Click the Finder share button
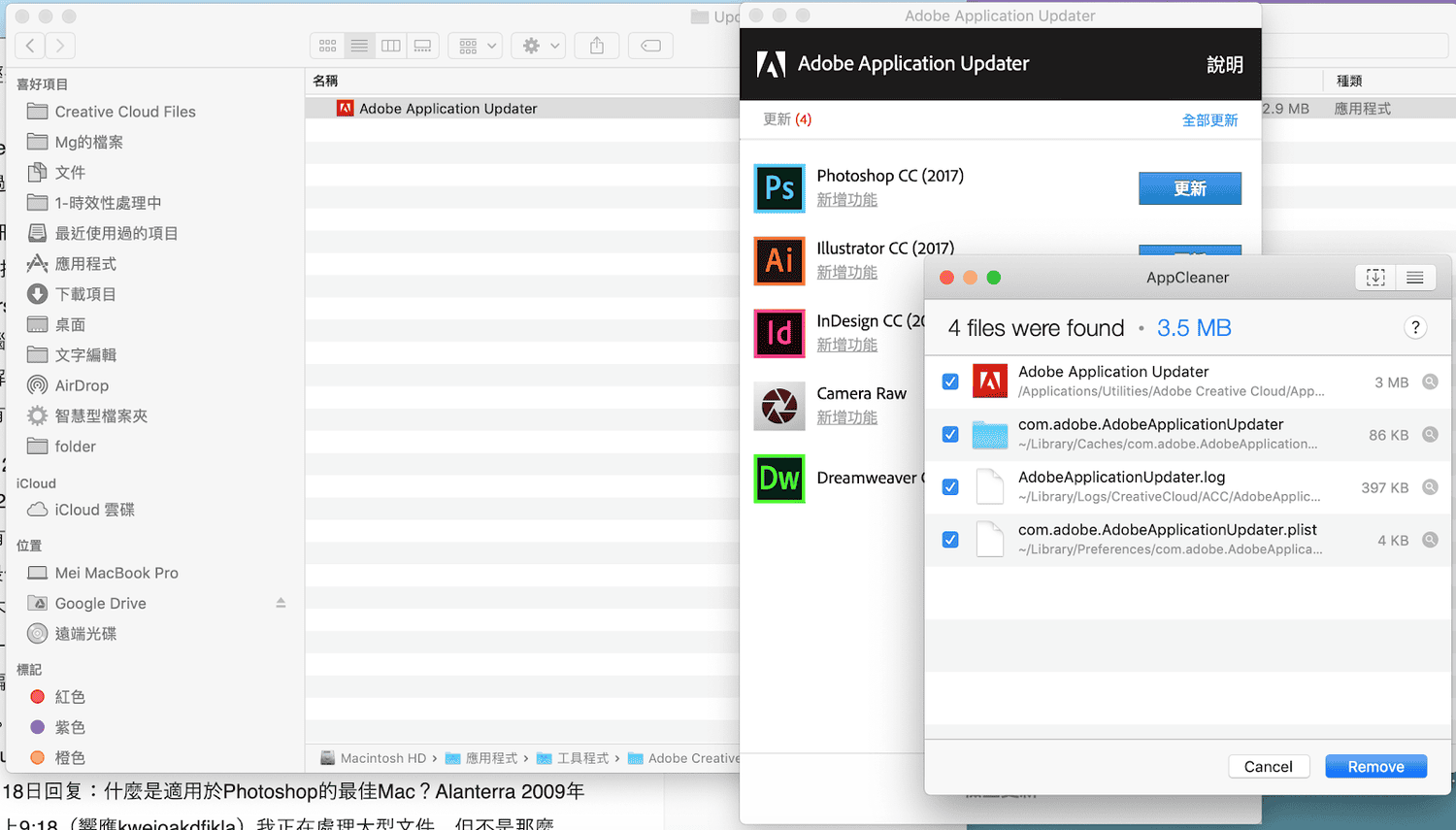 (x=597, y=46)
